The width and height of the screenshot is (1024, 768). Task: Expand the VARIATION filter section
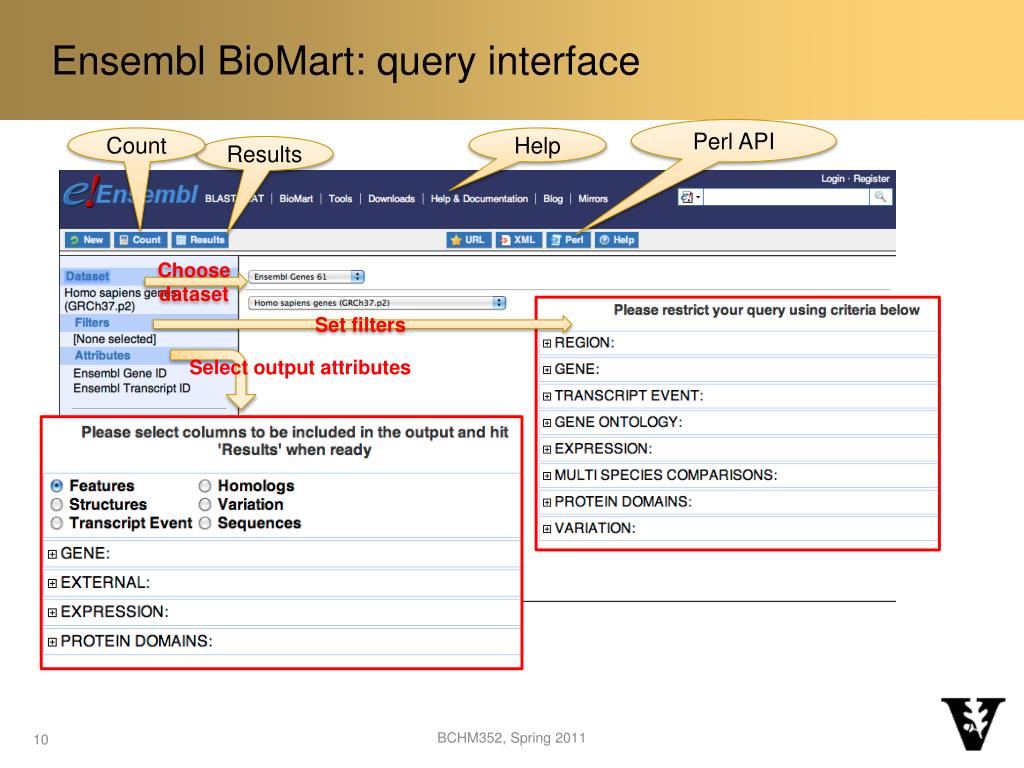pyautogui.click(x=547, y=528)
